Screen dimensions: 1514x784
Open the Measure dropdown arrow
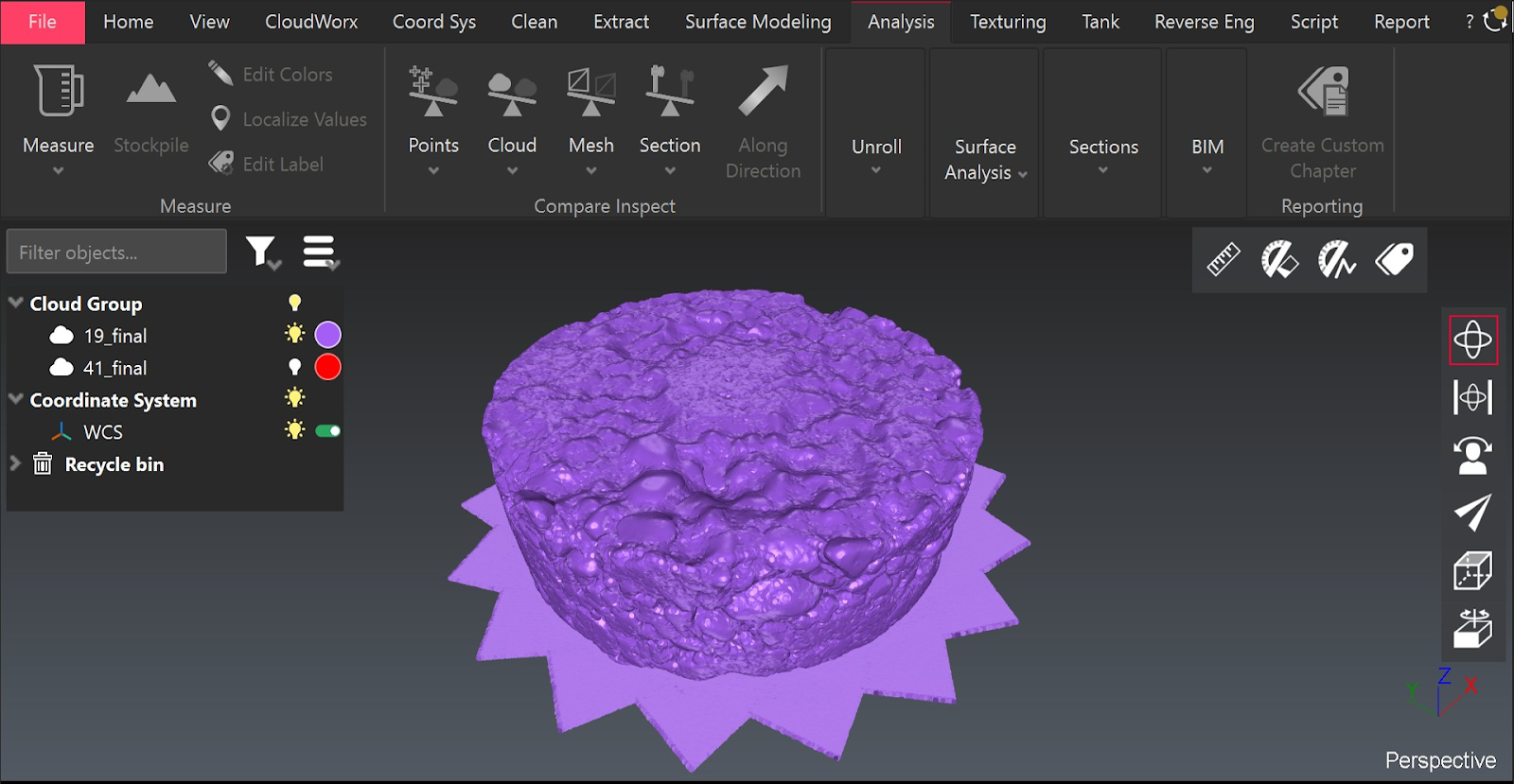click(58, 171)
